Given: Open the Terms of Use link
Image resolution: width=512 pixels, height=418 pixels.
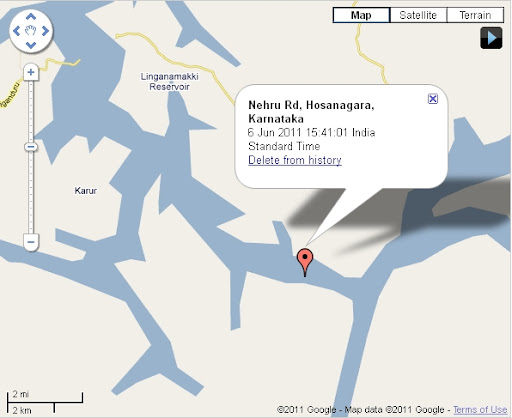Looking at the screenshot, I should point(480,409).
